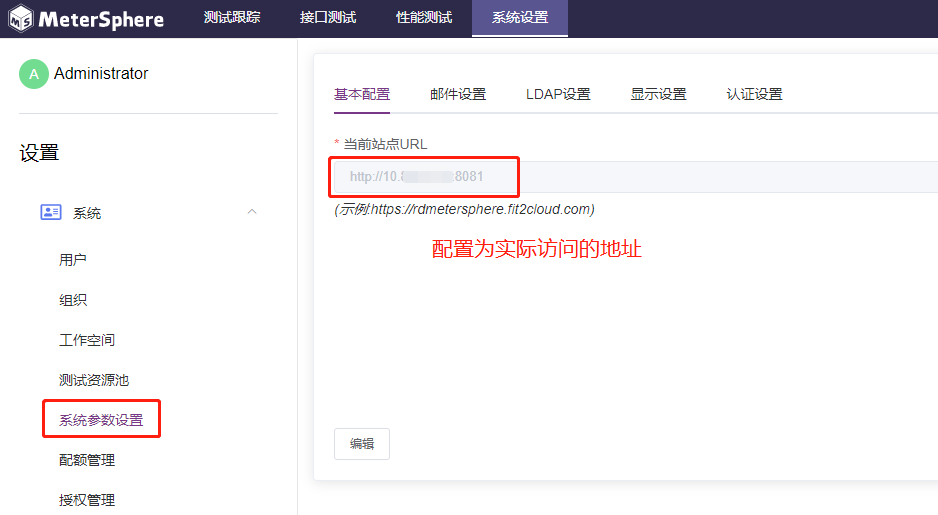Screen dimensions: 938x515
Task: Open the 性能测试 top menu
Action: [x=424, y=18]
